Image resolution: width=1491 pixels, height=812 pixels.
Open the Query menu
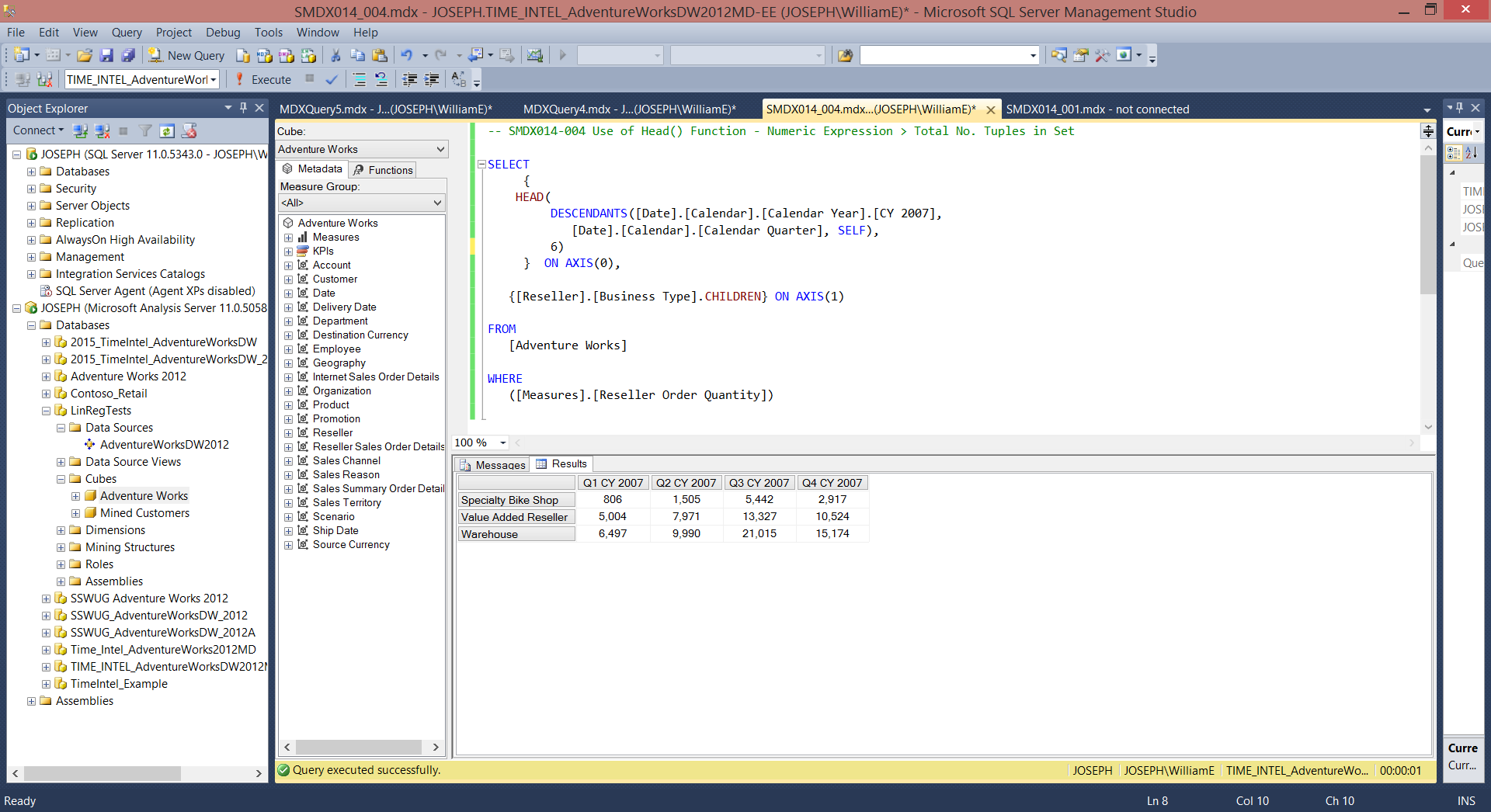click(x=126, y=32)
